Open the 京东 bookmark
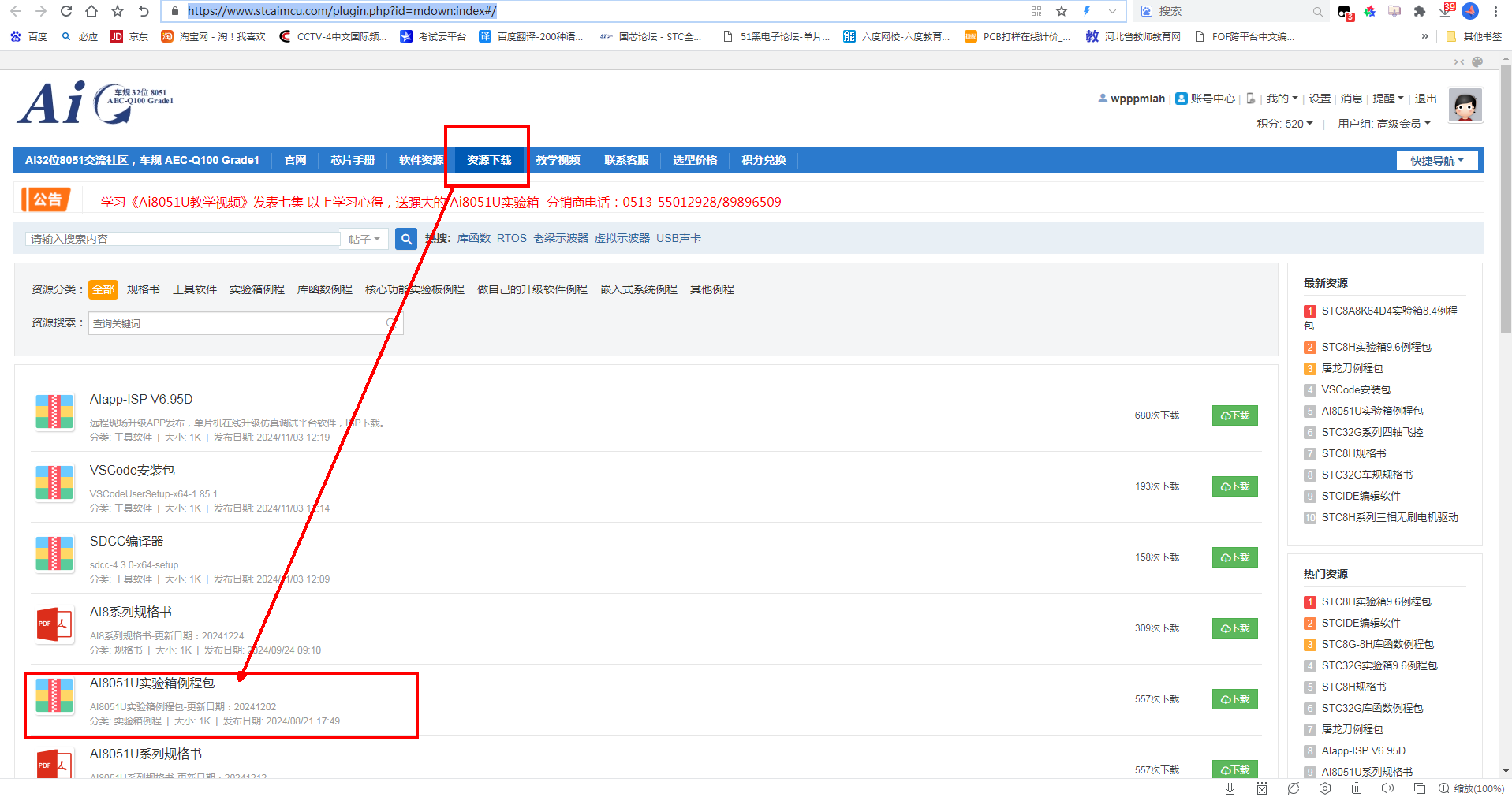Screen dimensions: 1512x797 pyautogui.click(x=130, y=36)
